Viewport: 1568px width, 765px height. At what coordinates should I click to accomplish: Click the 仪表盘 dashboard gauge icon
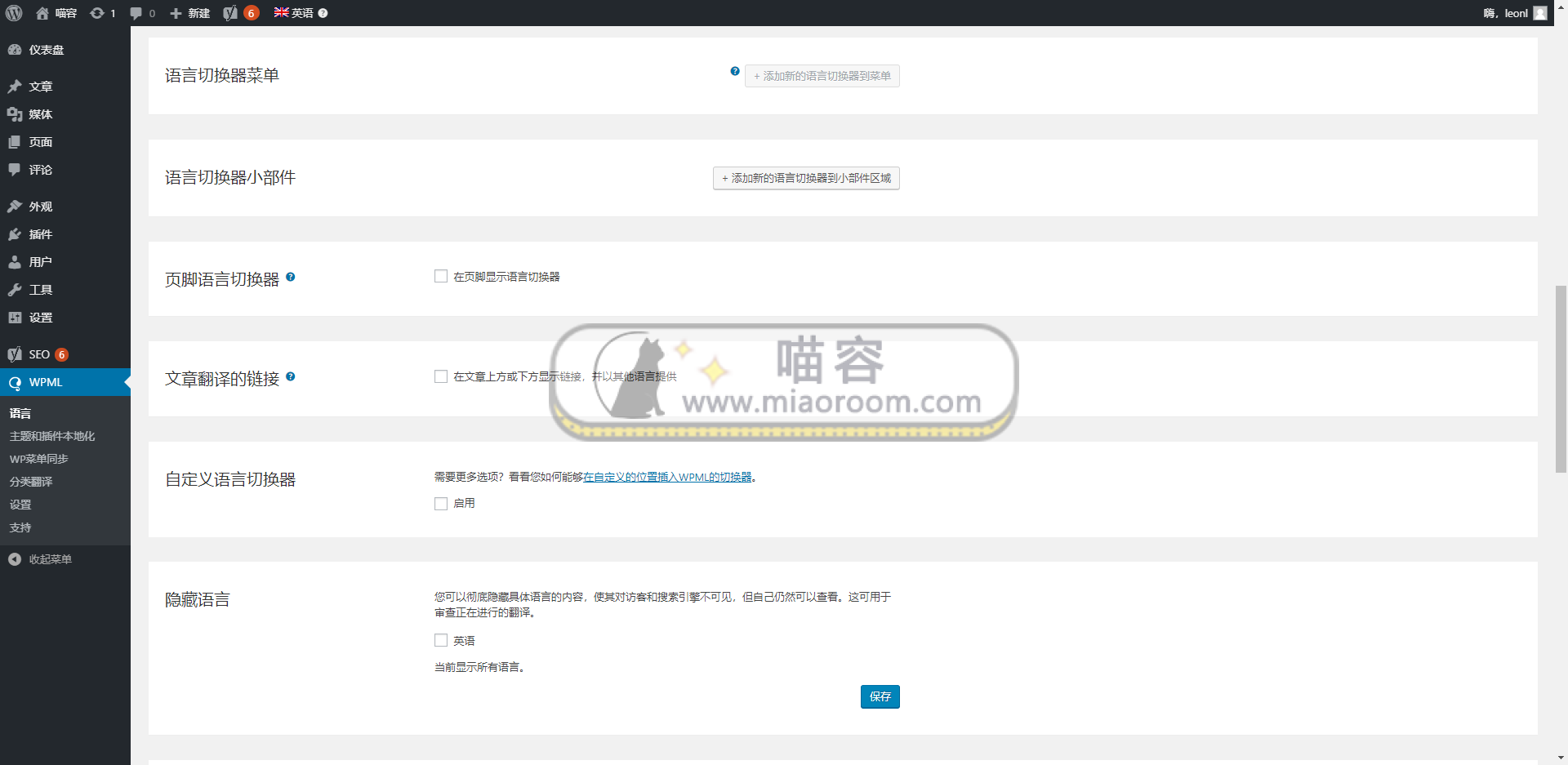click(x=15, y=50)
